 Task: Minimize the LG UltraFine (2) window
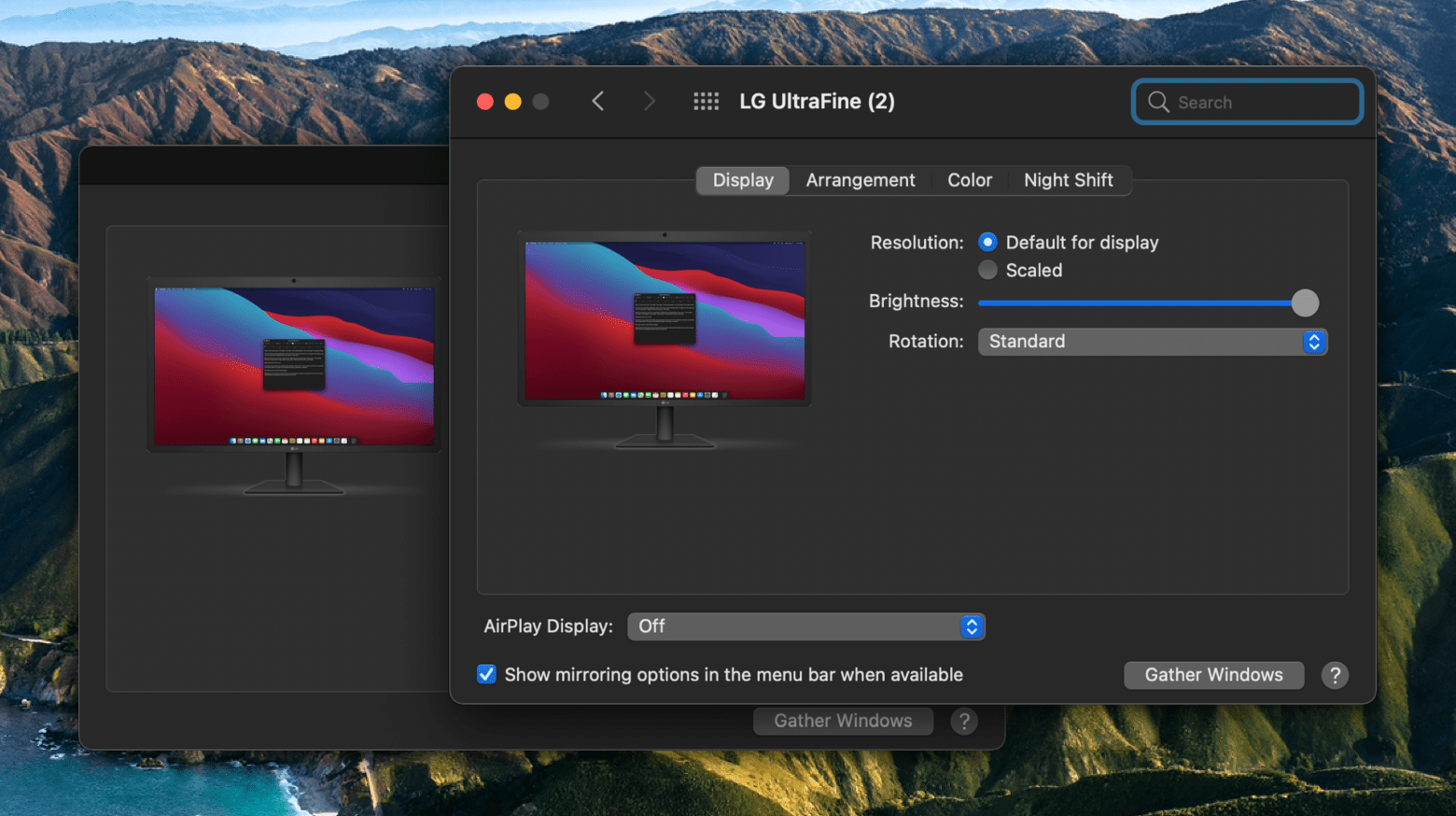coord(513,102)
